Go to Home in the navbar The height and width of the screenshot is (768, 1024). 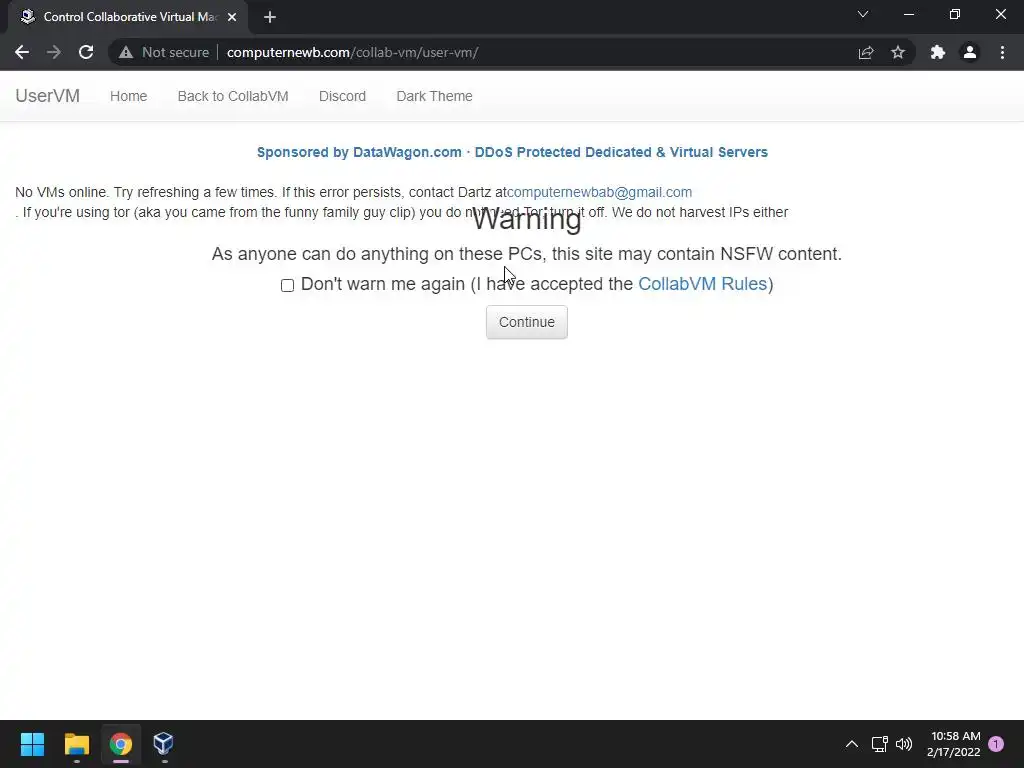[x=129, y=96]
